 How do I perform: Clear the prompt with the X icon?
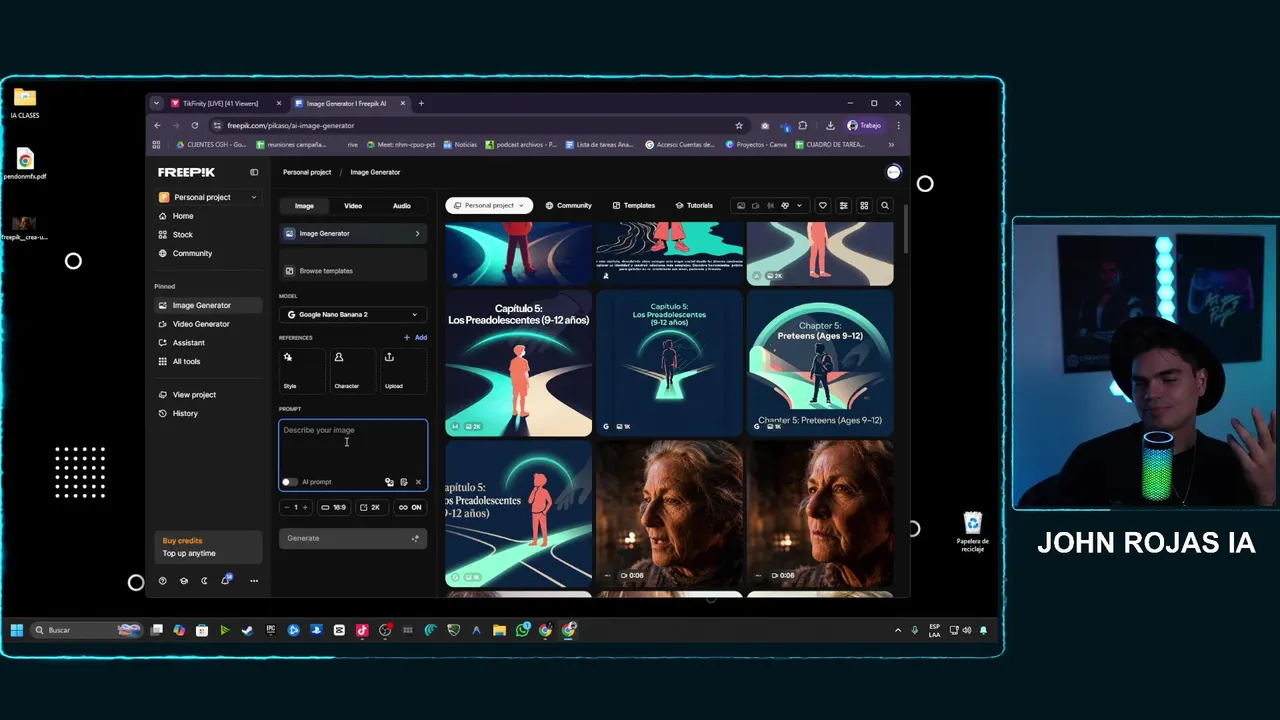click(418, 482)
